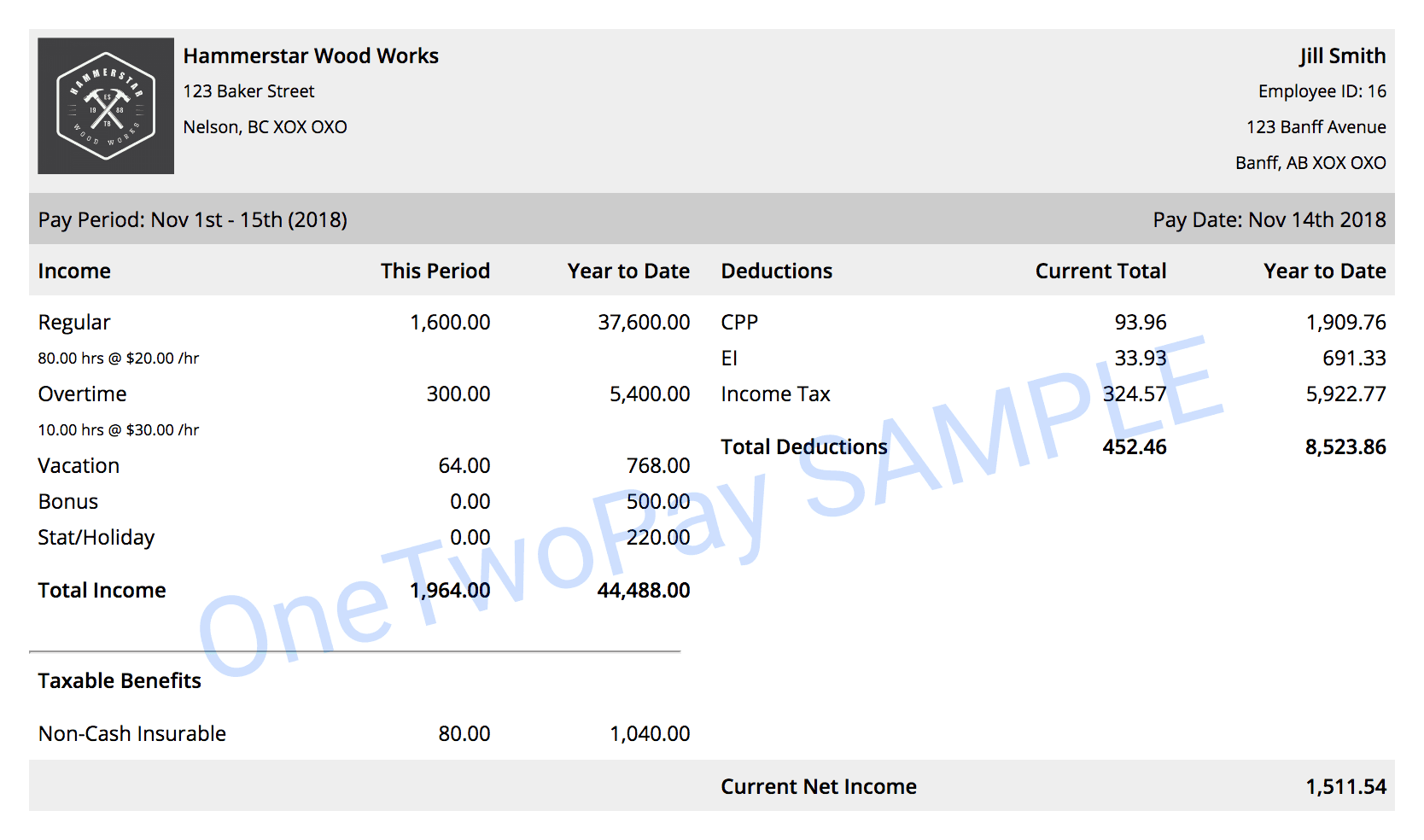This screenshot has height=840, width=1424.
Task: Select the Employee ID: 16 text
Action: pos(1322,91)
